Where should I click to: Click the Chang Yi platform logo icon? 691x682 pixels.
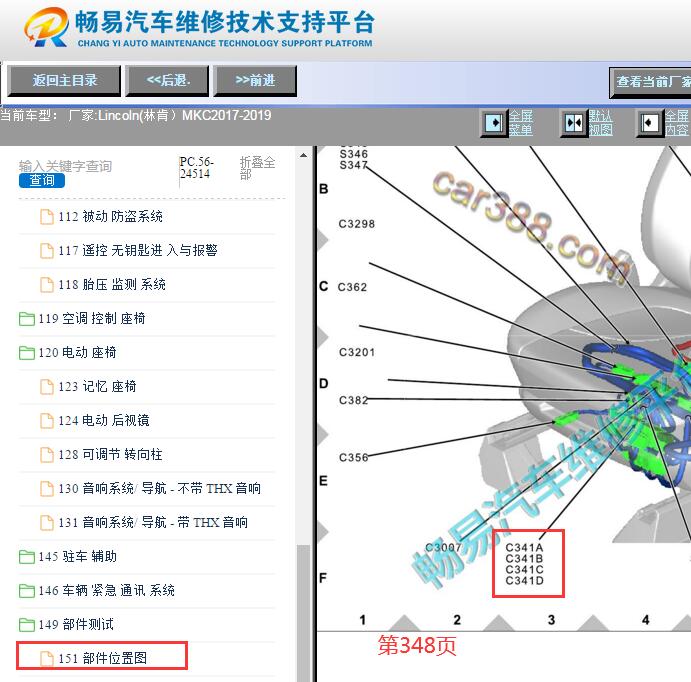coord(46,27)
